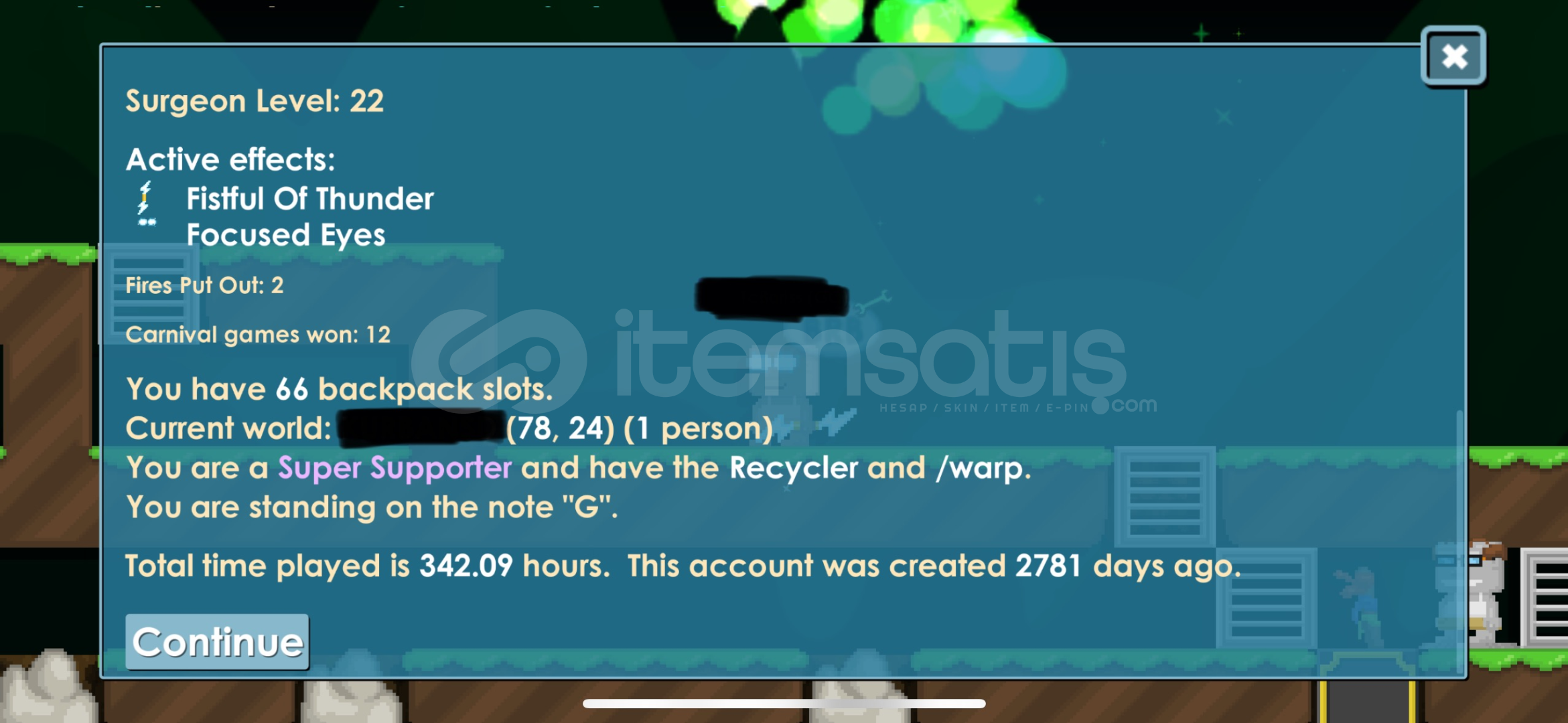Tap the Focused Eyes effect icon
1568x723 pixels.
click(147, 222)
